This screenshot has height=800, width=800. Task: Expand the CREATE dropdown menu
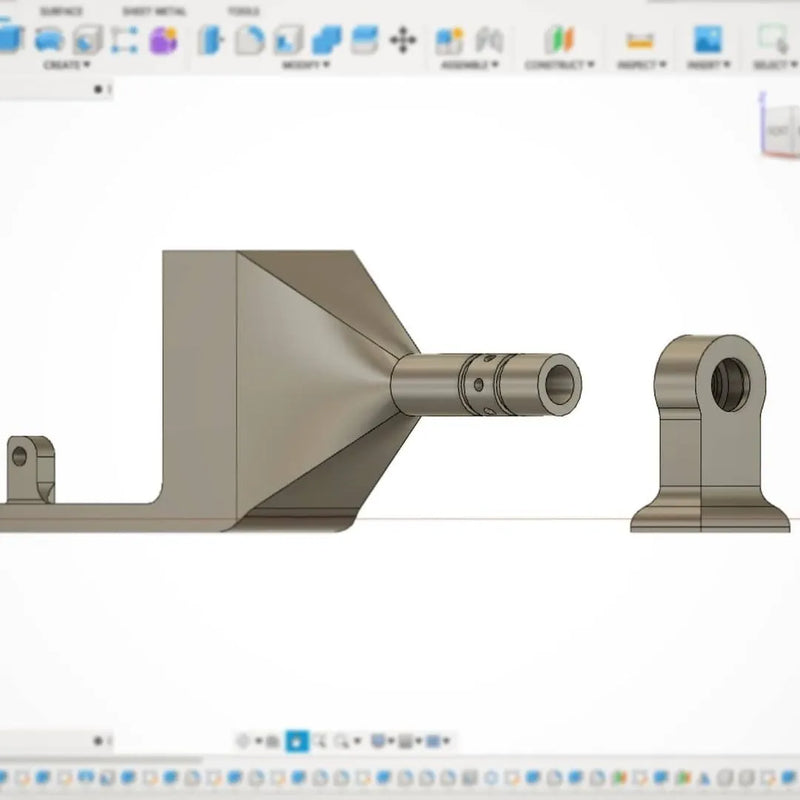click(x=67, y=65)
